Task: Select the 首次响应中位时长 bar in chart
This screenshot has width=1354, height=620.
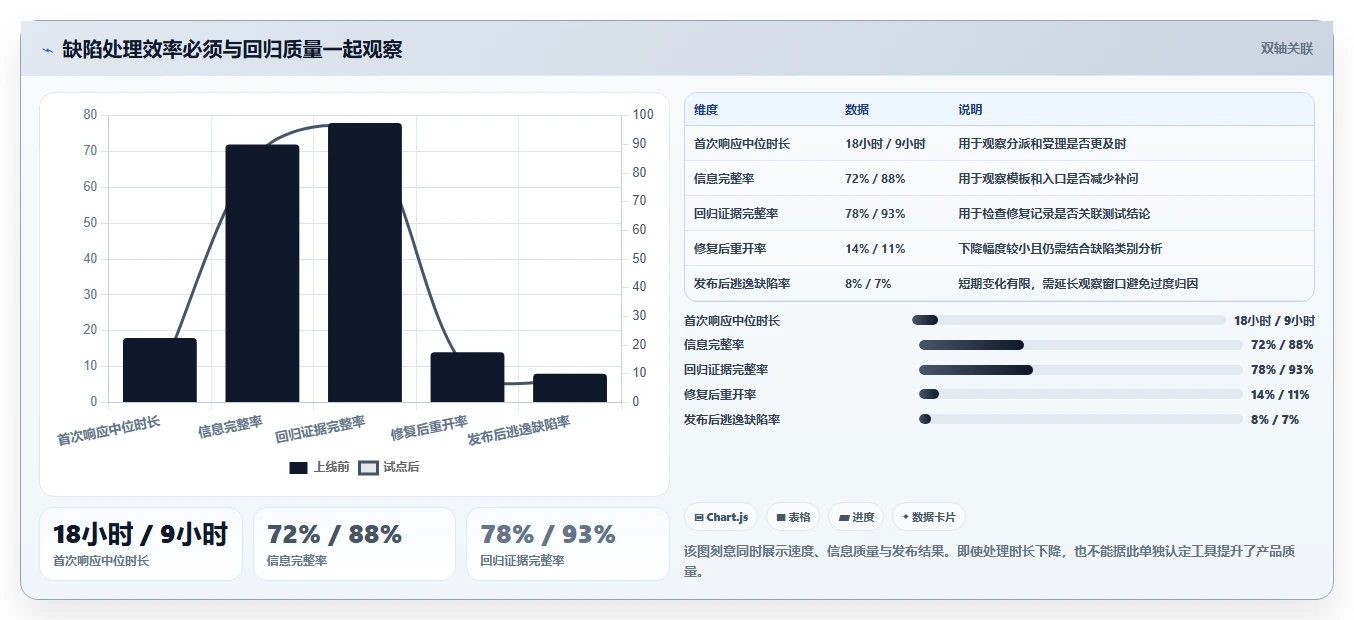Action: tap(160, 370)
